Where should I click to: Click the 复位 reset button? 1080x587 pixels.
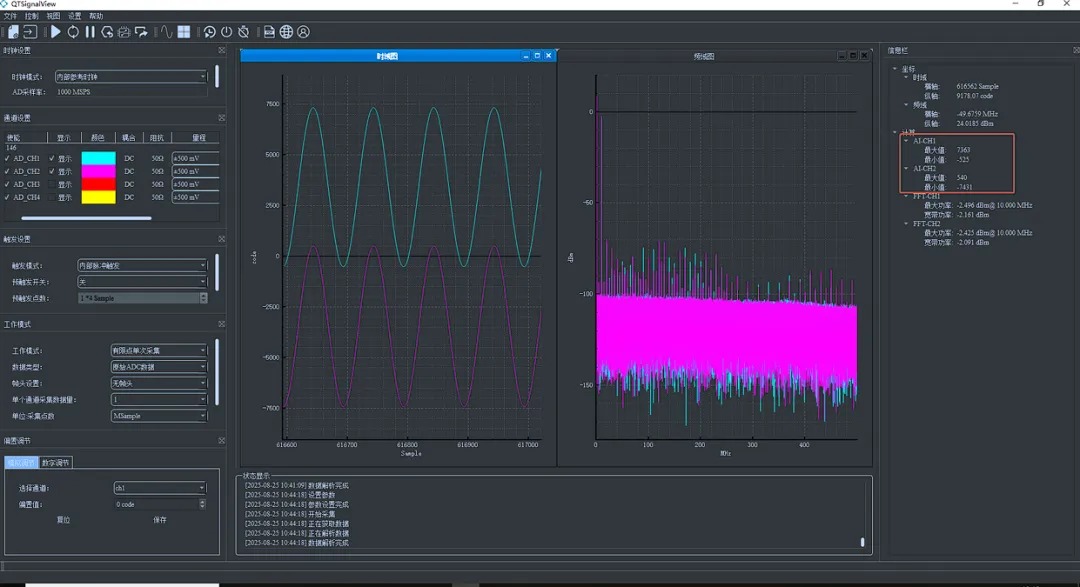point(63,520)
